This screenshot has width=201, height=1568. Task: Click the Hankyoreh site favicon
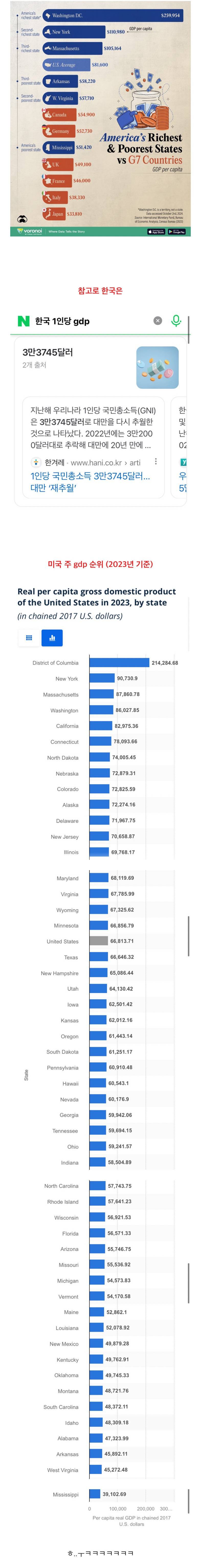pyautogui.click(x=36, y=463)
